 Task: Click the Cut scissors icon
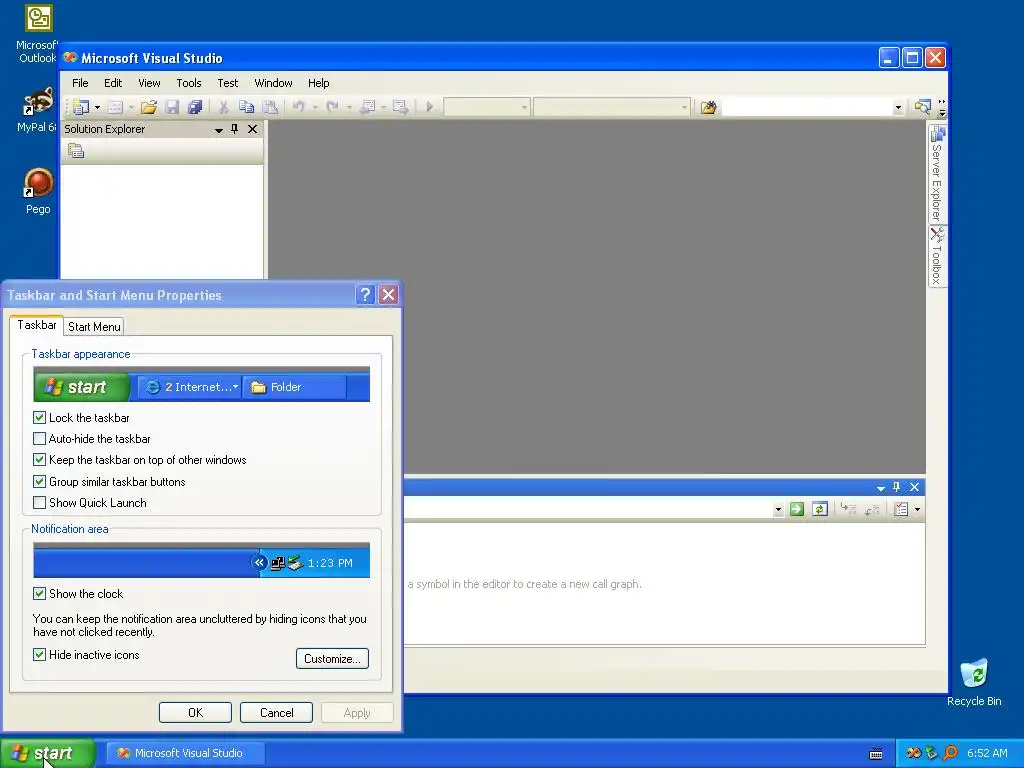coord(223,106)
